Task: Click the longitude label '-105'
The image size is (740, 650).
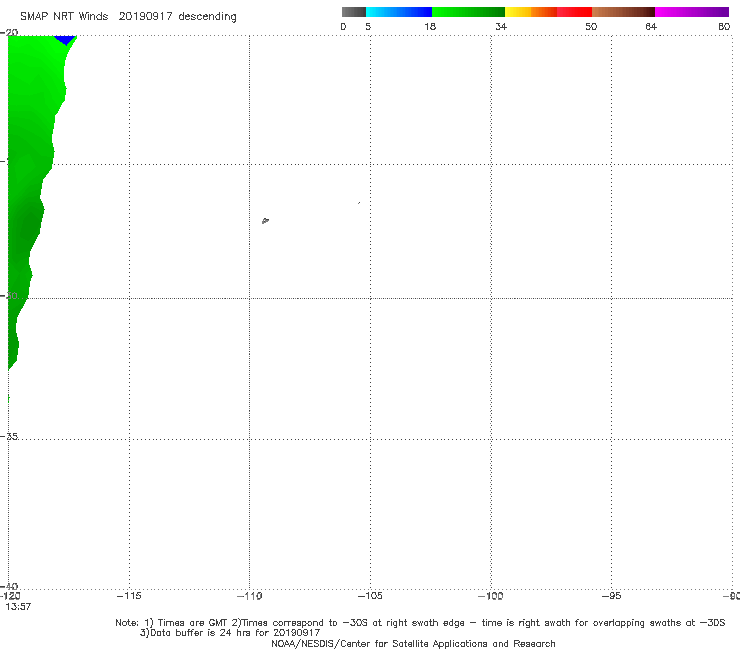Action: (370, 596)
